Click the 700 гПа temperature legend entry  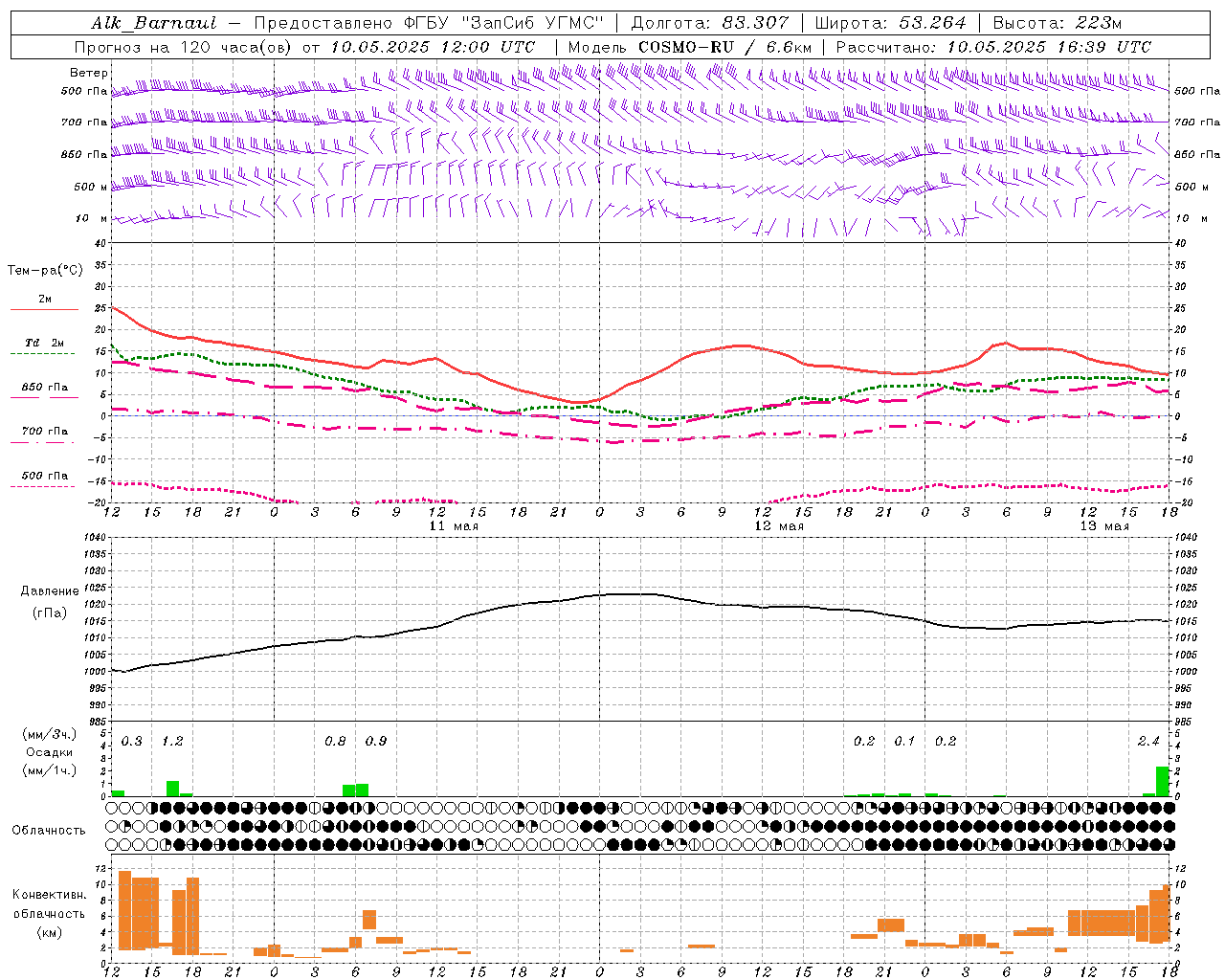pos(45,431)
